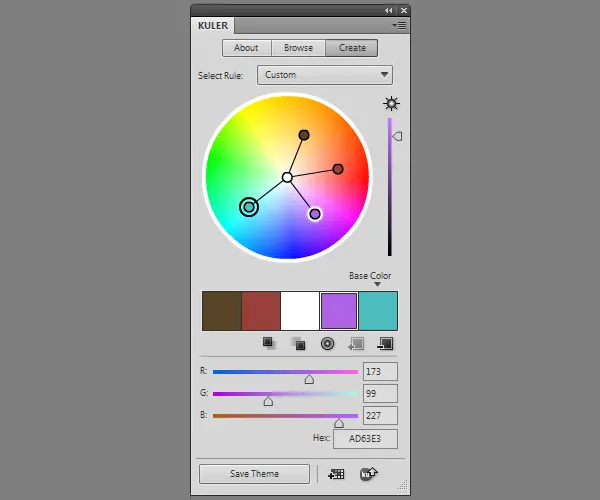Viewport: 600px width, 500px height.
Task: Click the R slider handle
Action: (309, 379)
